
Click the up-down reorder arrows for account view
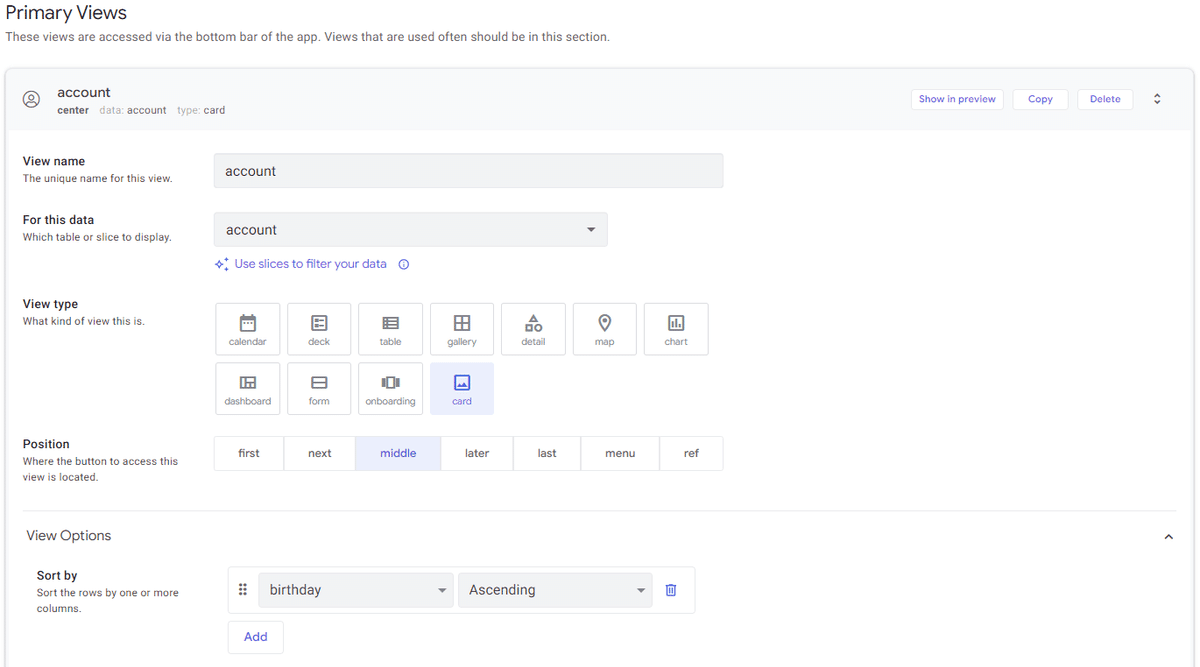click(x=1157, y=99)
